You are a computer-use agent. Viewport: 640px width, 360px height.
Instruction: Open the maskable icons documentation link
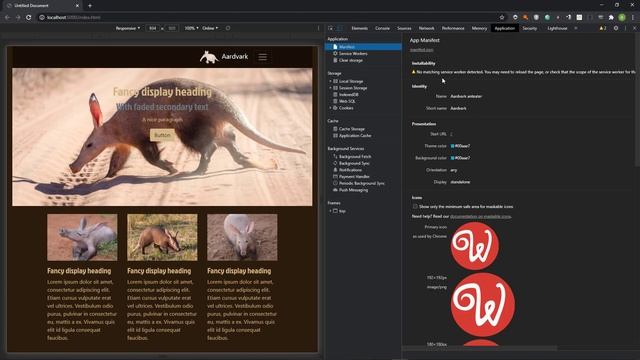click(x=480, y=216)
